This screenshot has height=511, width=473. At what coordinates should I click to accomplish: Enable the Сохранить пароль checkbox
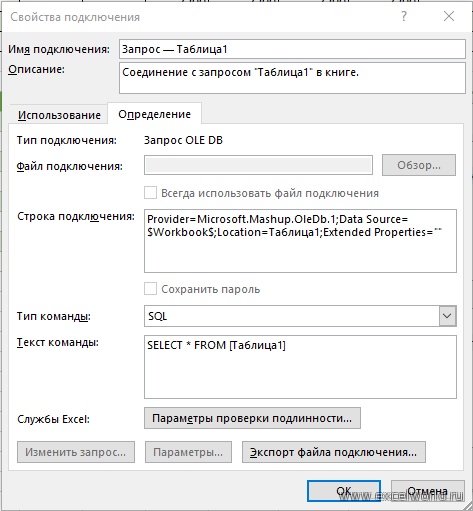(150, 289)
